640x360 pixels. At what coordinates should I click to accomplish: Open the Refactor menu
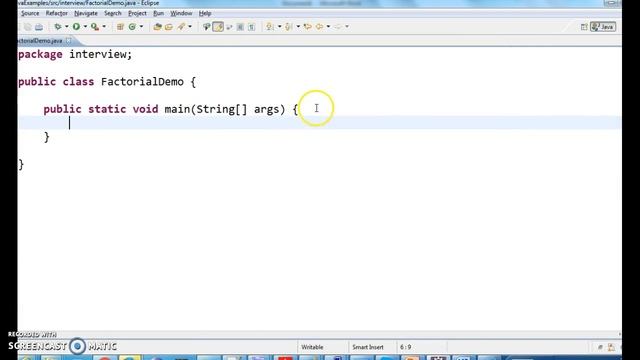click(57, 13)
